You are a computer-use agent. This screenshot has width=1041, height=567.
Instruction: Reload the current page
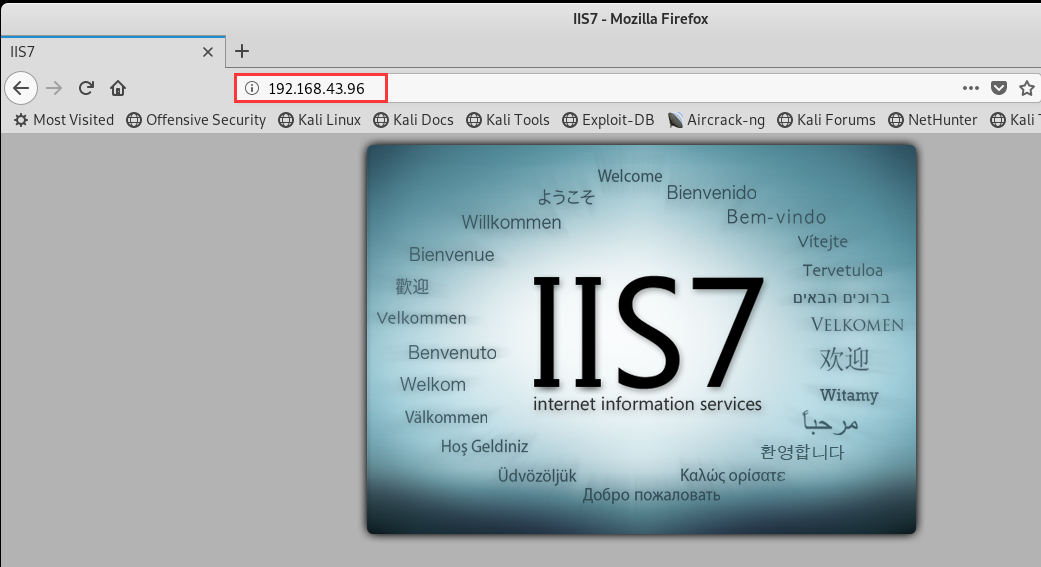point(86,88)
